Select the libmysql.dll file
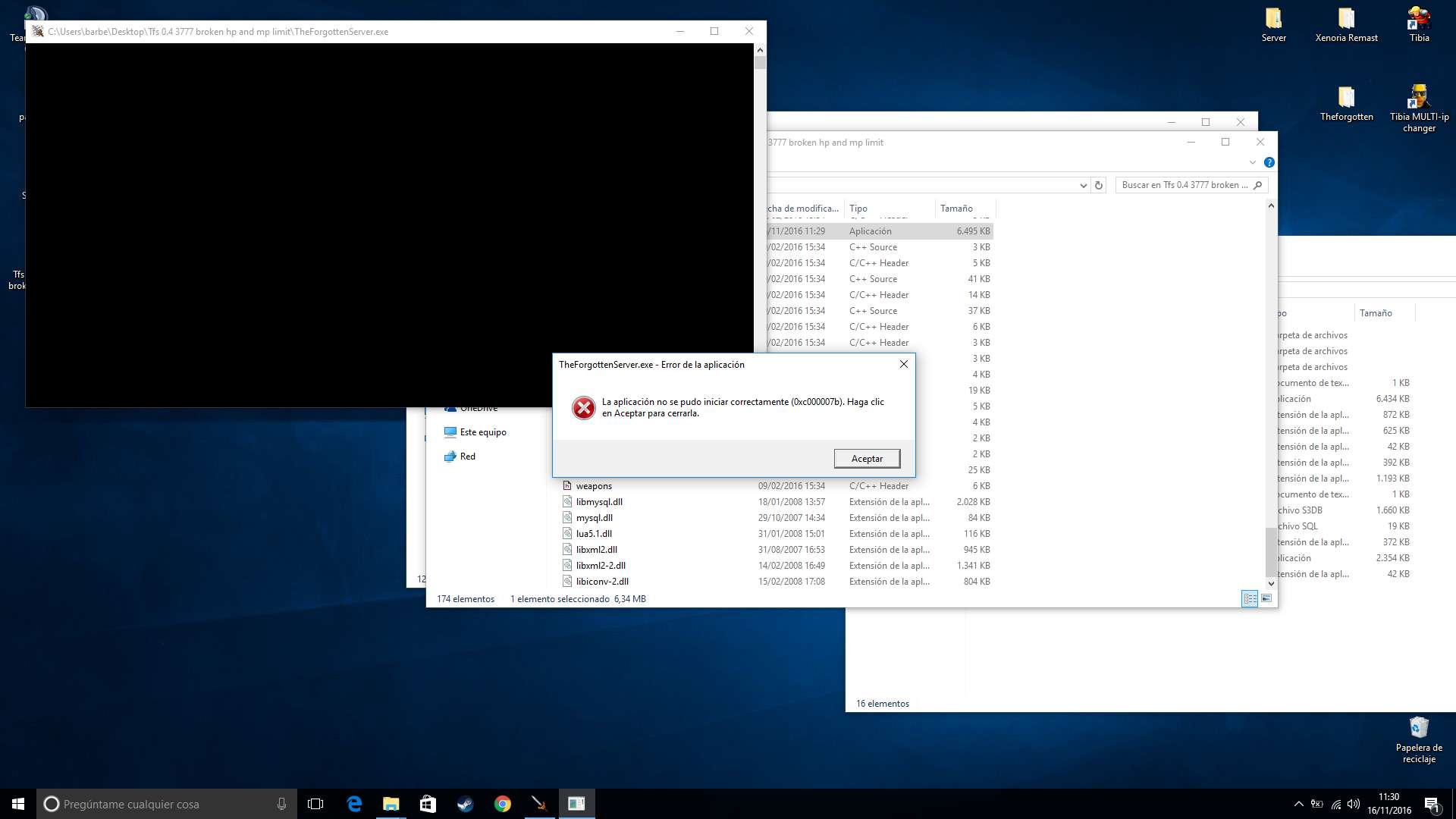The height and width of the screenshot is (819, 1456). click(x=777, y=502)
